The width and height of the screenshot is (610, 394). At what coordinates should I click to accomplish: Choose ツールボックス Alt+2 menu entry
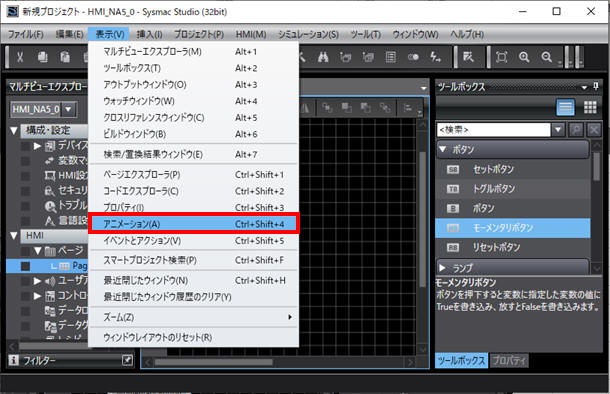pyautogui.click(x=193, y=68)
